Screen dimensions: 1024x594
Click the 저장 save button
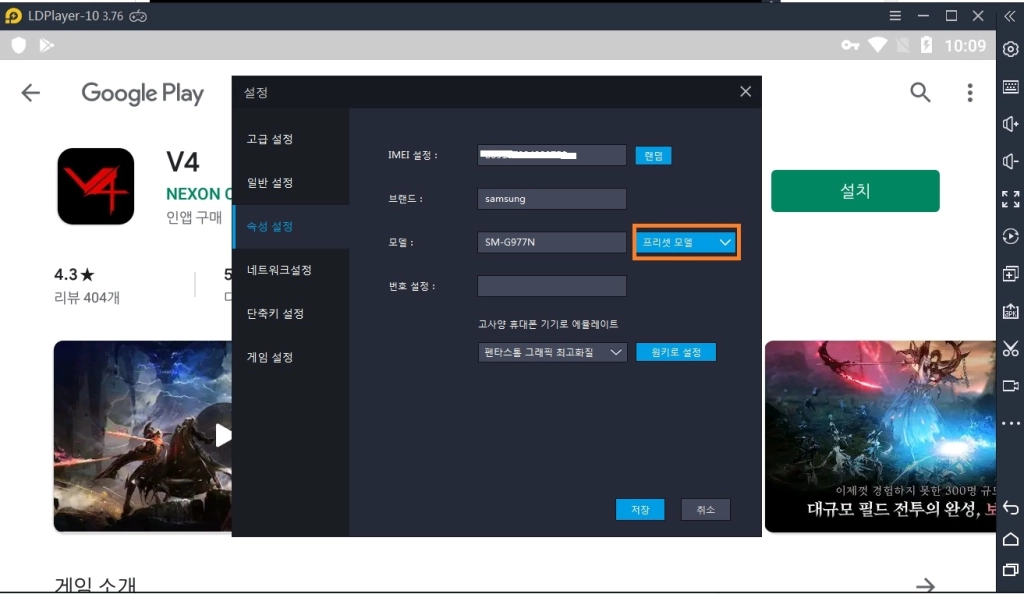(640, 510)
